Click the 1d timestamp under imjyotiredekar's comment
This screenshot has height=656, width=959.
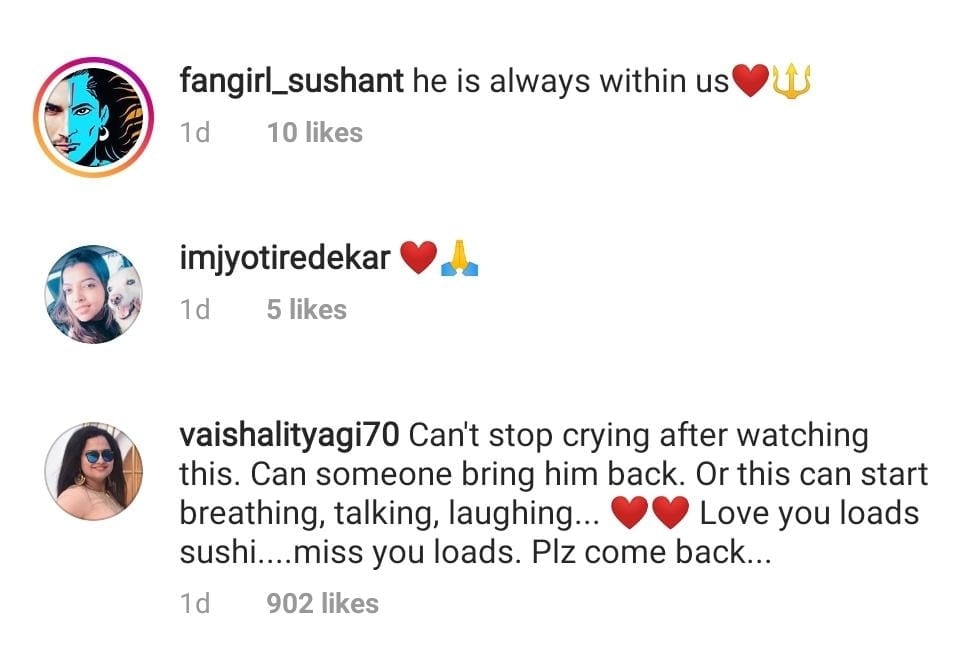click(x=195, y=310)
